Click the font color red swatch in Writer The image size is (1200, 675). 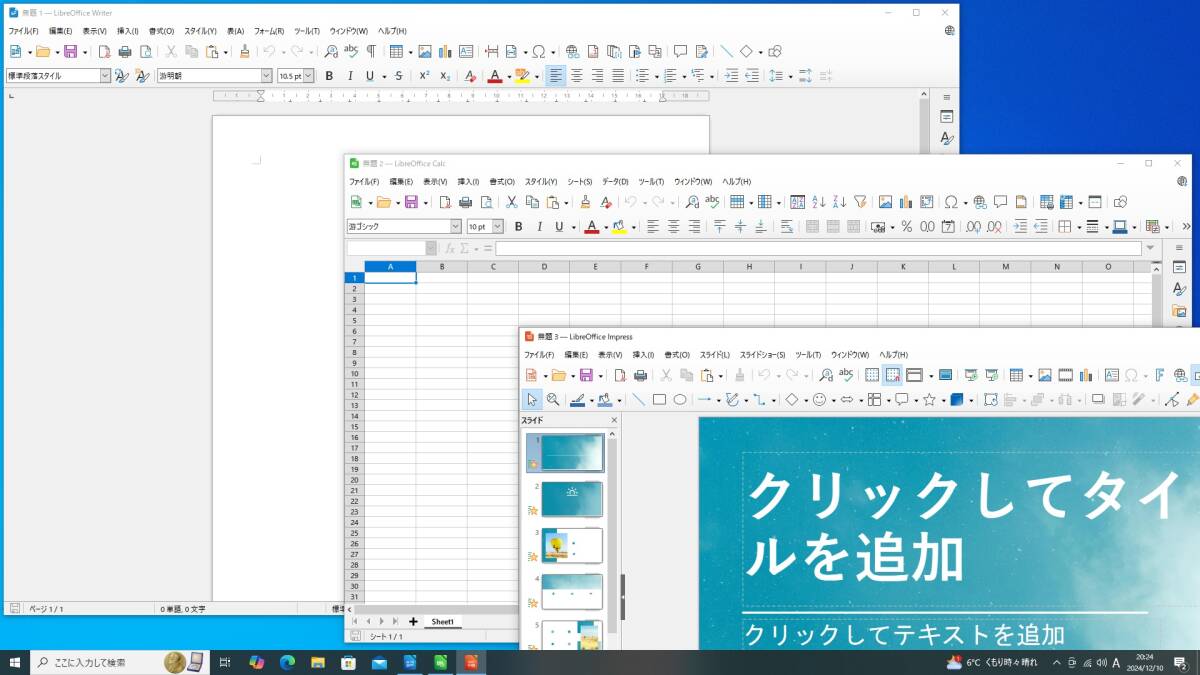(493, 77)
